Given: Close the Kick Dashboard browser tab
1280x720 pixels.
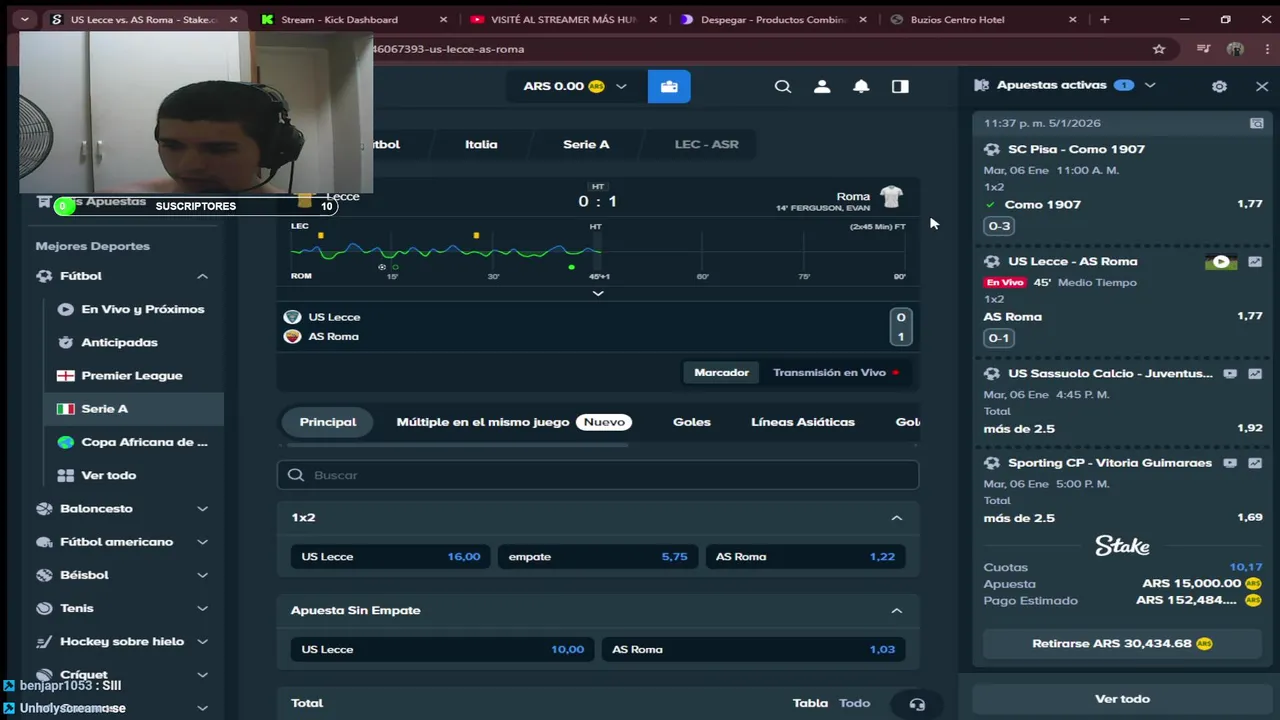Looking at the screenshot, I should pyautogui.click(x=444, y=19).
